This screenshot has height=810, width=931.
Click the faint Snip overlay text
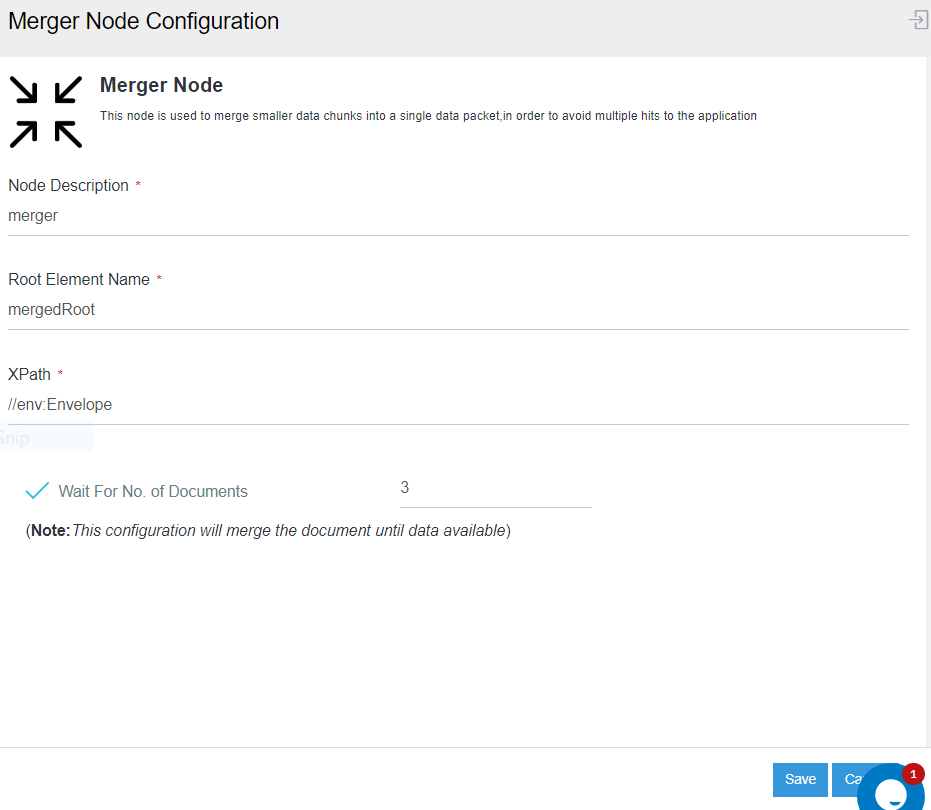tap(14, 438)
